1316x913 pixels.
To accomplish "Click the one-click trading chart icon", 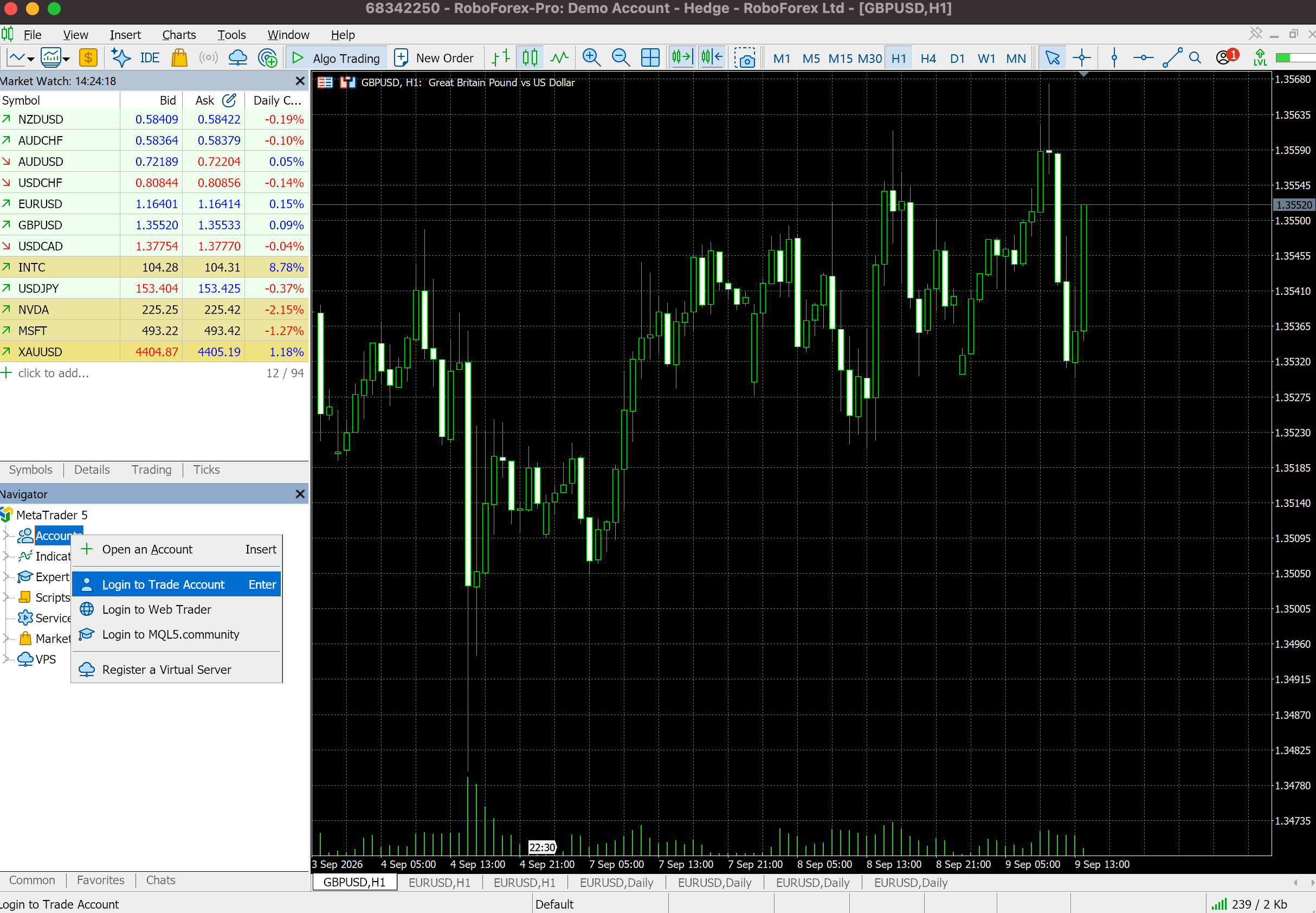I will click(347, 82).
